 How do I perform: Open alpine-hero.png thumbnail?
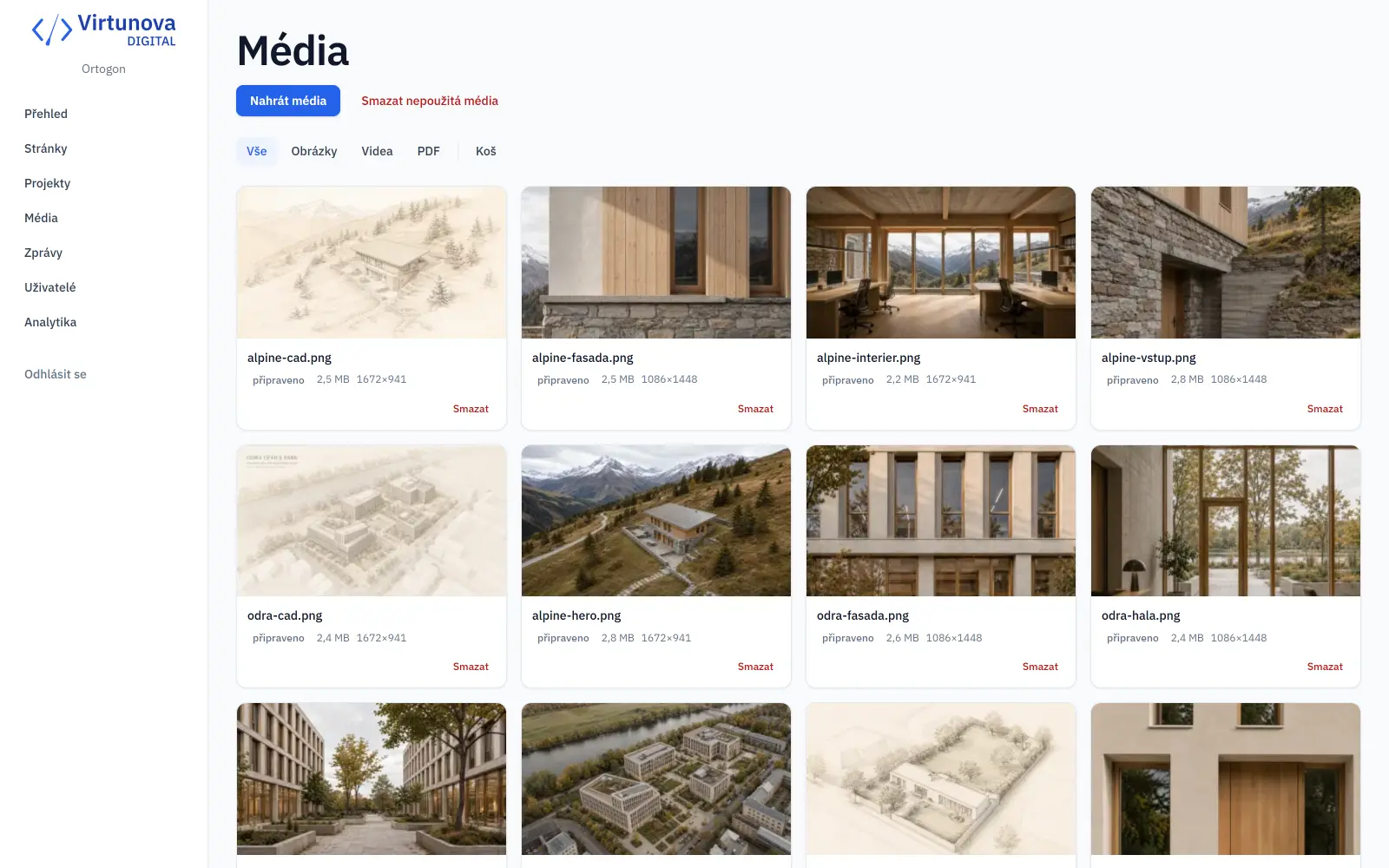click(656, 521)
